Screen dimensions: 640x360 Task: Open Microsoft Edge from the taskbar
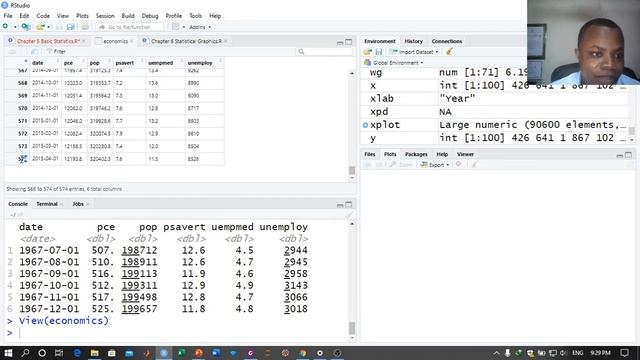[x=77, y=353]
